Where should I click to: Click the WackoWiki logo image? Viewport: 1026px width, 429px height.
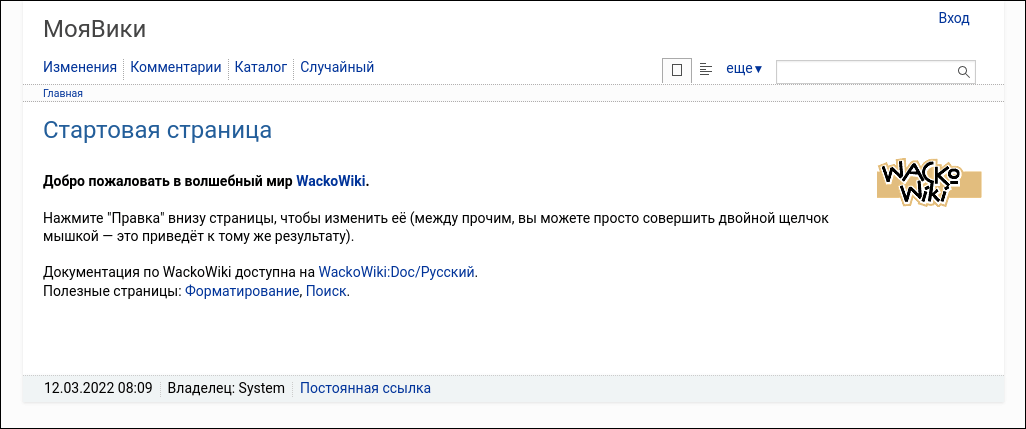click(929, 182)
